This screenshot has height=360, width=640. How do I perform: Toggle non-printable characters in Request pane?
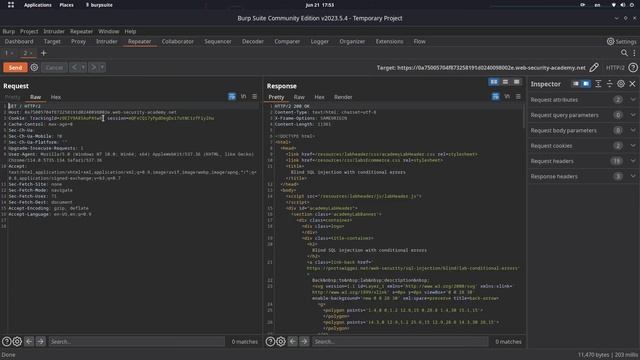243,97
